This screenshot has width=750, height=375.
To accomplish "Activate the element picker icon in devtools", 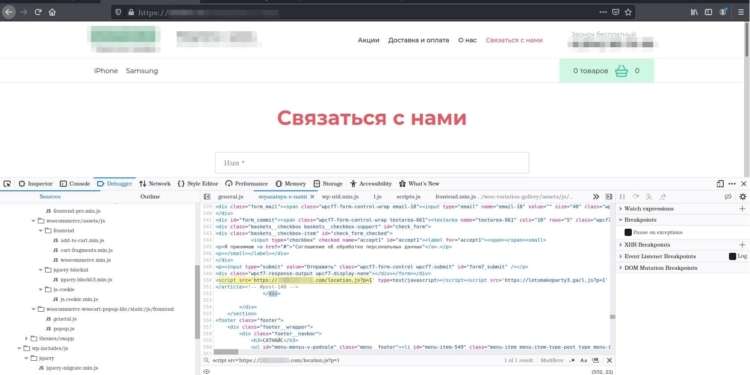I will click(7, 184).
